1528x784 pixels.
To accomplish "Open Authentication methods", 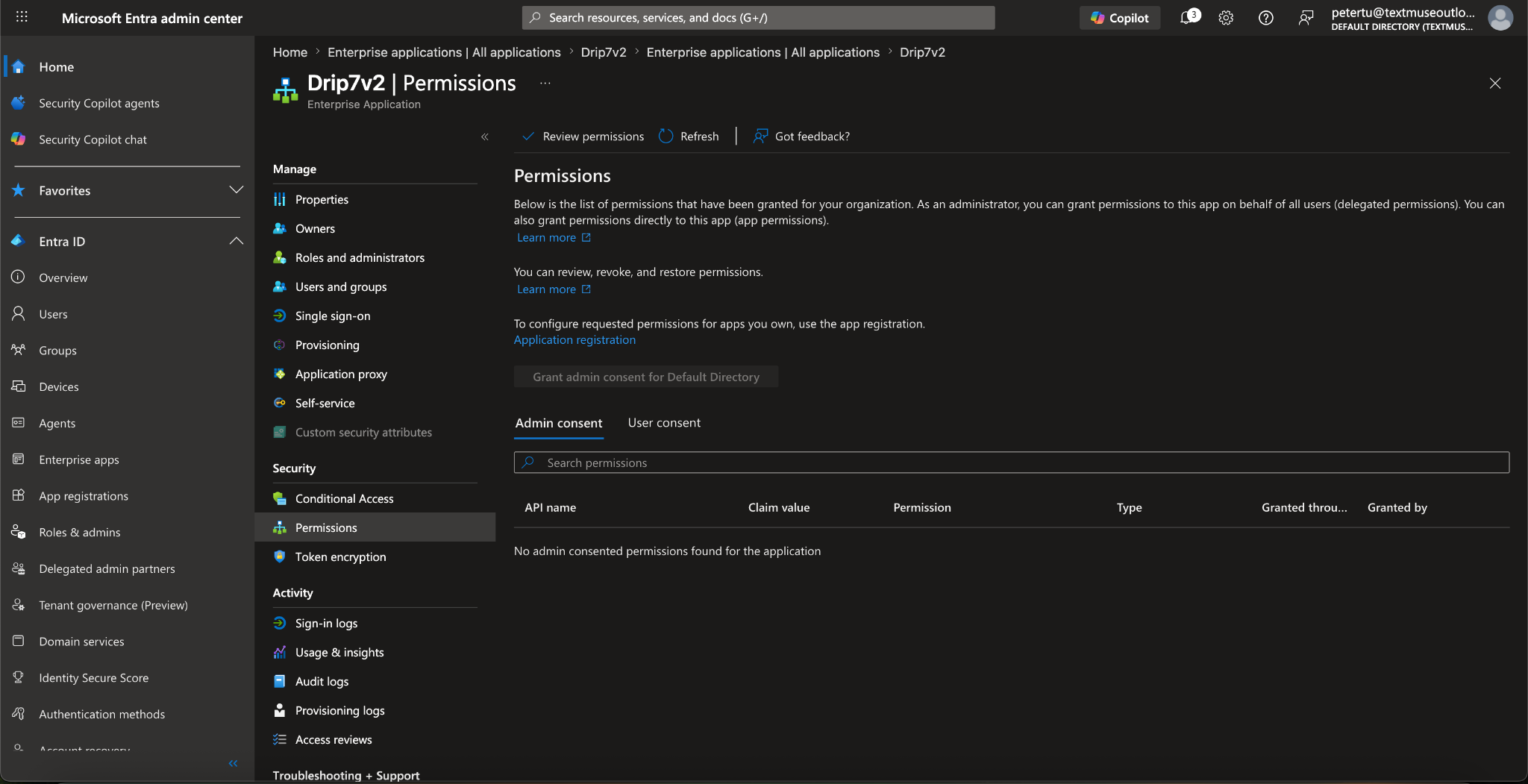I will [102, 714].
